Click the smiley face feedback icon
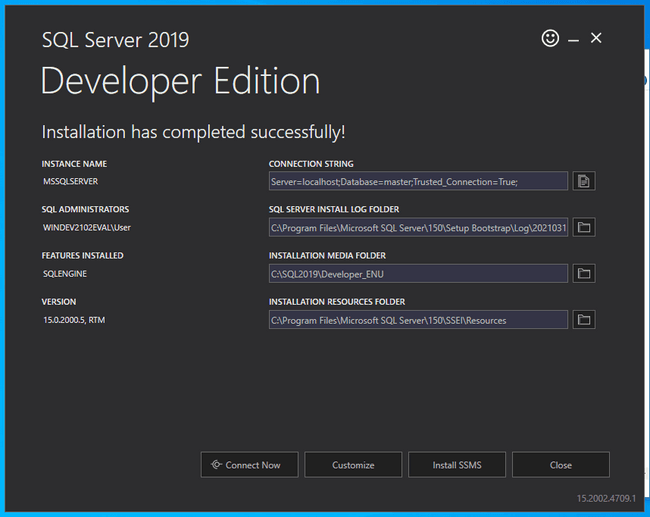The height and width of the screenshot is (517, 650). [x=550, y=38]
